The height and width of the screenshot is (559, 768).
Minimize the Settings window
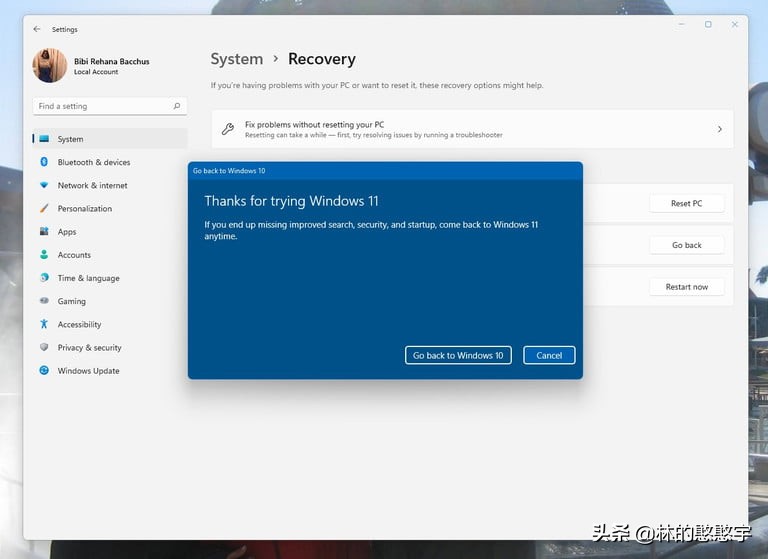[x=681, y=24]
